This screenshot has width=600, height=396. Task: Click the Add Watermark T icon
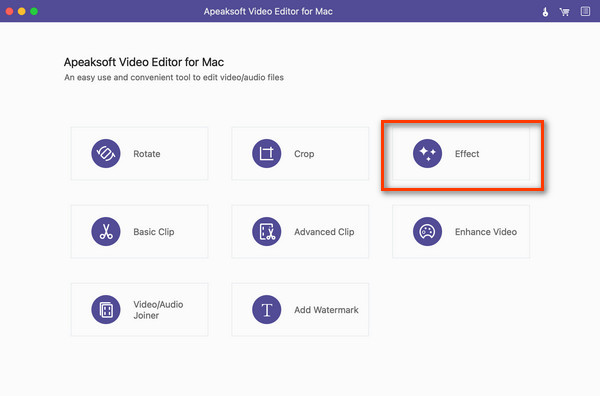click(267, 310)
